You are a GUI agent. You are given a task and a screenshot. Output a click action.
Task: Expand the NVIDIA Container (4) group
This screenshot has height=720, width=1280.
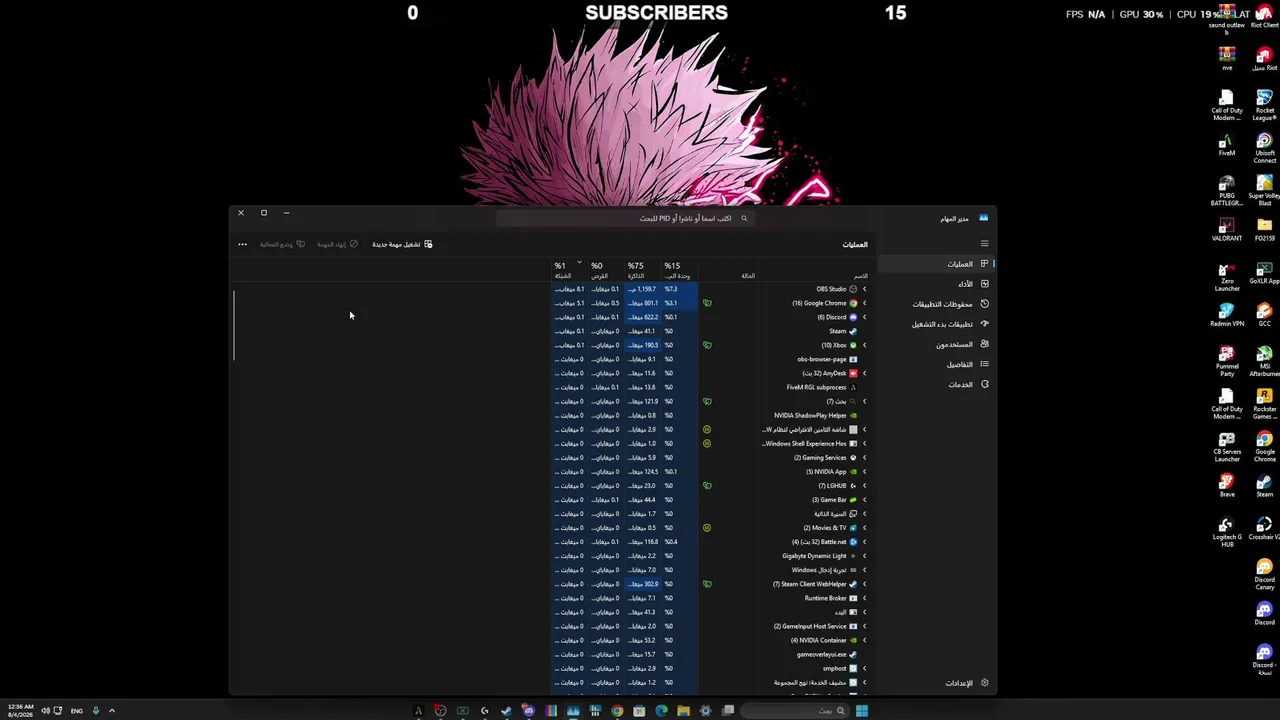pos(865,640)
